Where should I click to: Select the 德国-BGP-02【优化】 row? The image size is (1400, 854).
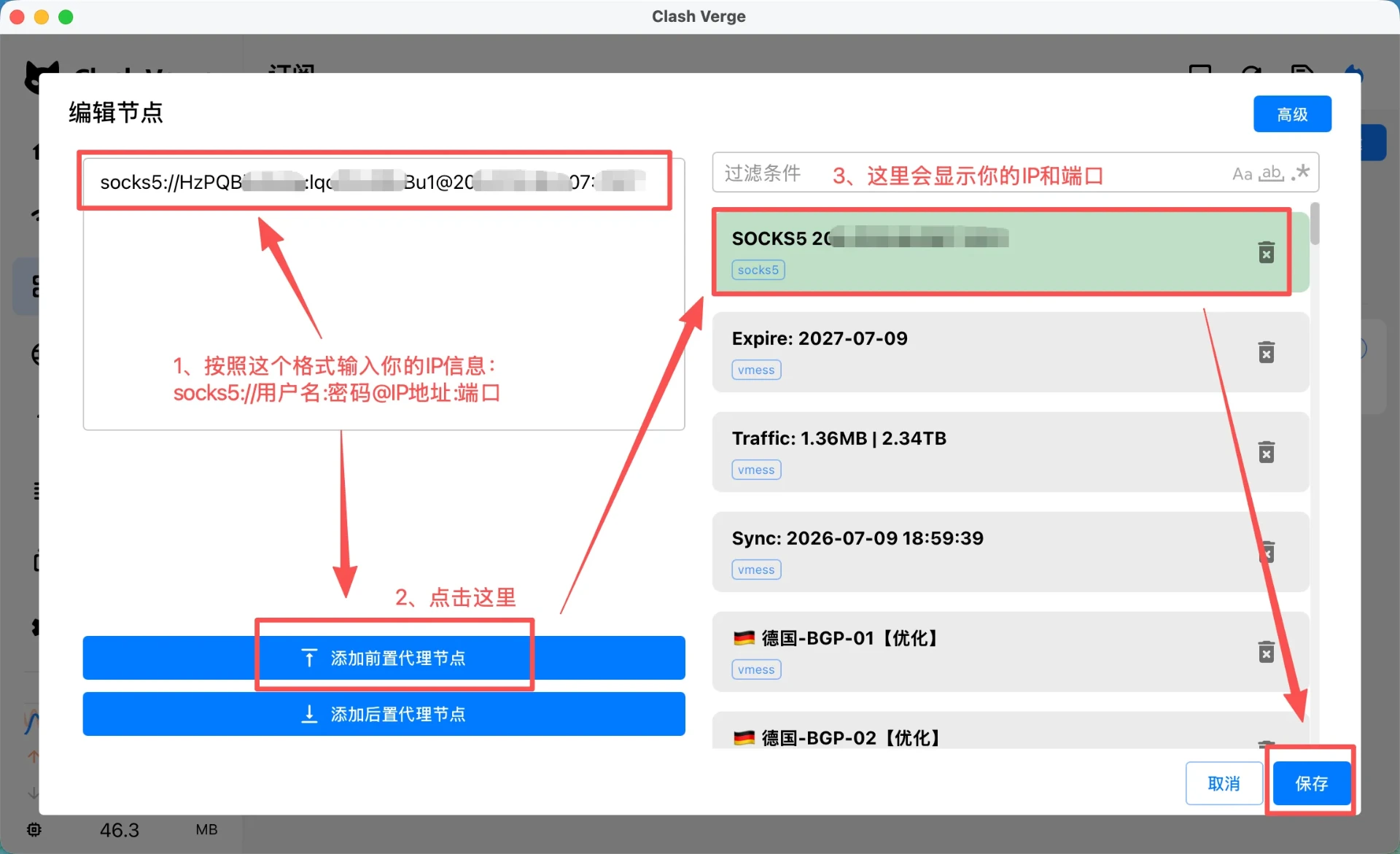1011,731
